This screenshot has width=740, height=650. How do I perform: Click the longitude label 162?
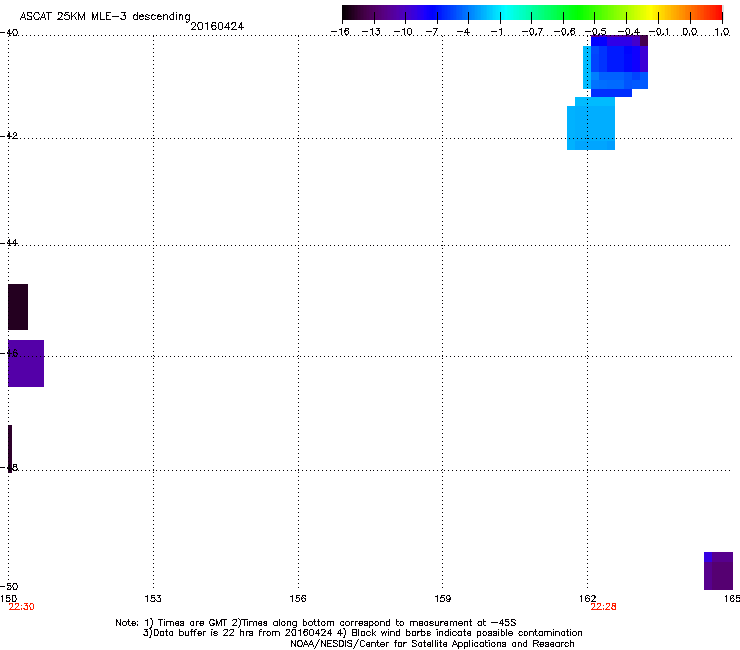tap(587, 599)
